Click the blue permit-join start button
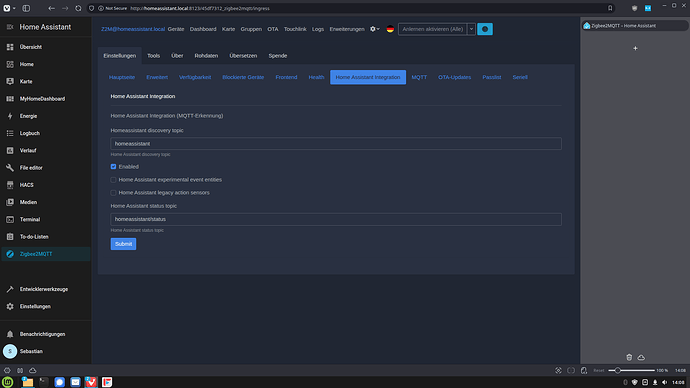This screenshot has height=388, width=690. click(485, 29)
